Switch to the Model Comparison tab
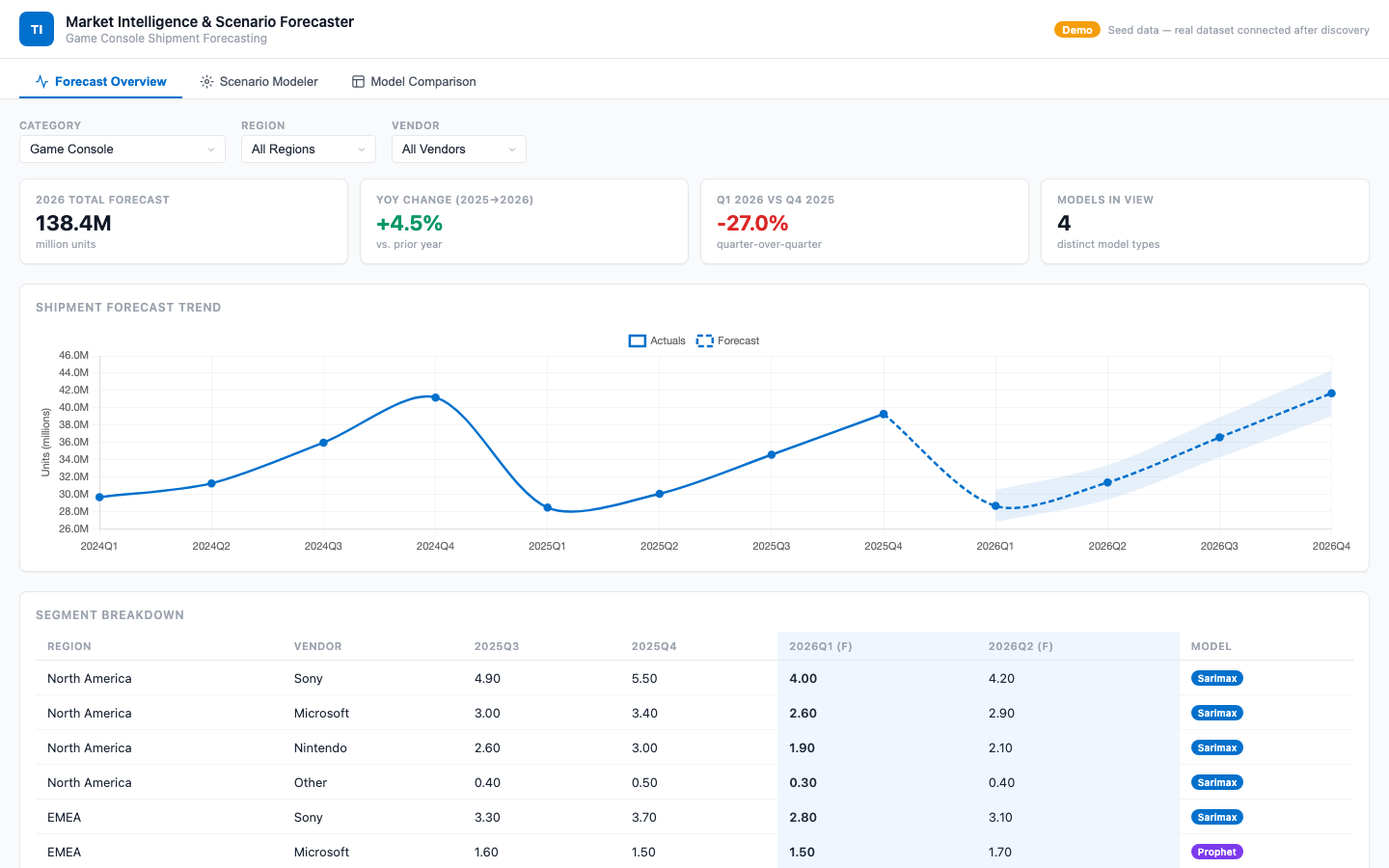This screenshot has width=1389, height=868. pyautogui.click(x=414, y=82)
